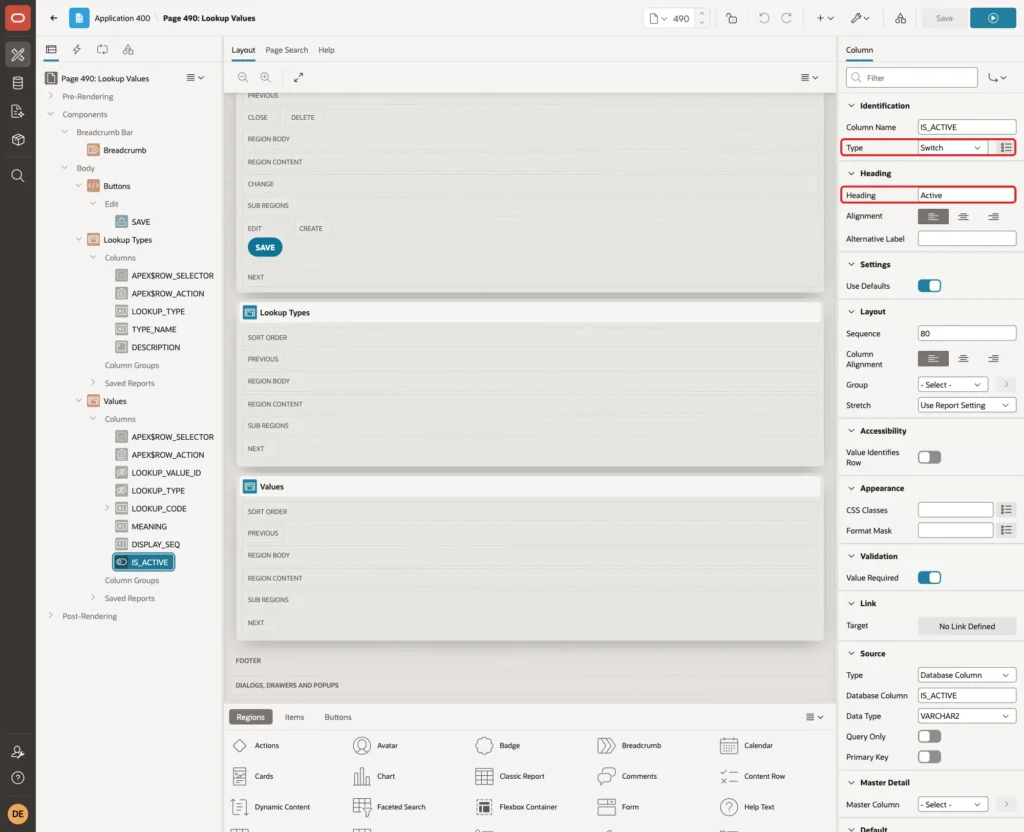Screen dimensions: 1024x832
Task: Collapse the Identification section
Action: pyautogui.click(x=851, y=105)
